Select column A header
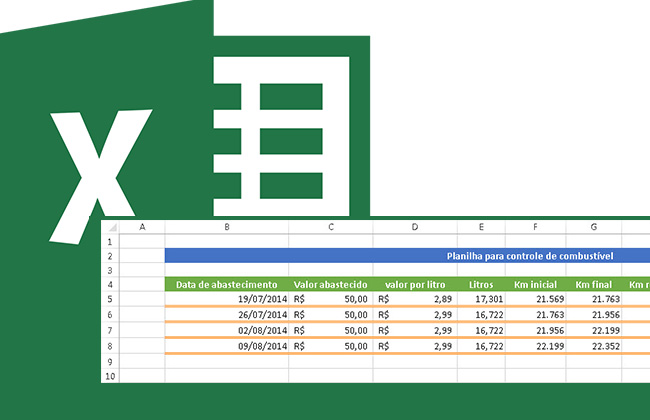This screenshot has width=650, height=420. [142, 227]
